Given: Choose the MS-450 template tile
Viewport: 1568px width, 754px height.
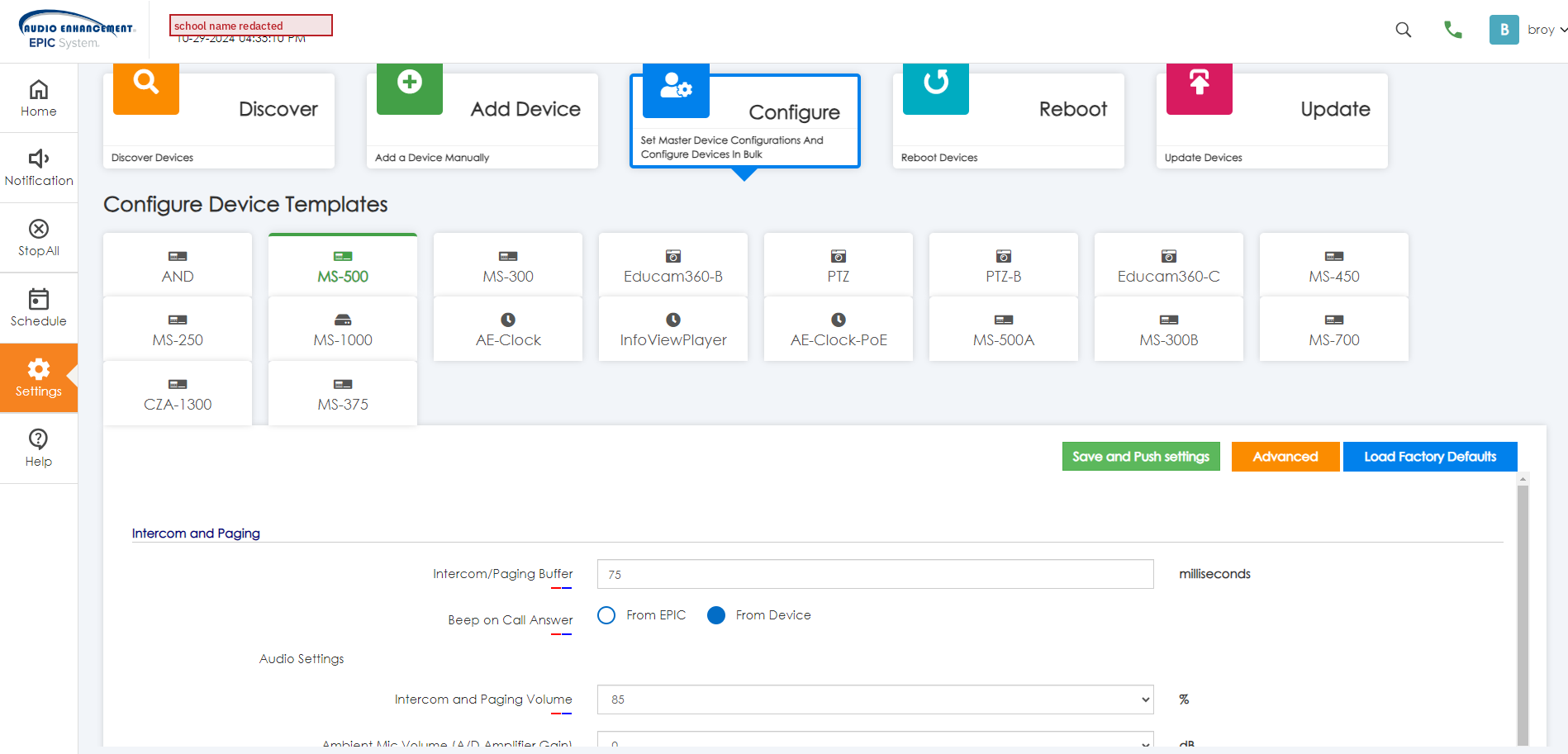Looking at the screenshot, I should [x=1334, y=265].
